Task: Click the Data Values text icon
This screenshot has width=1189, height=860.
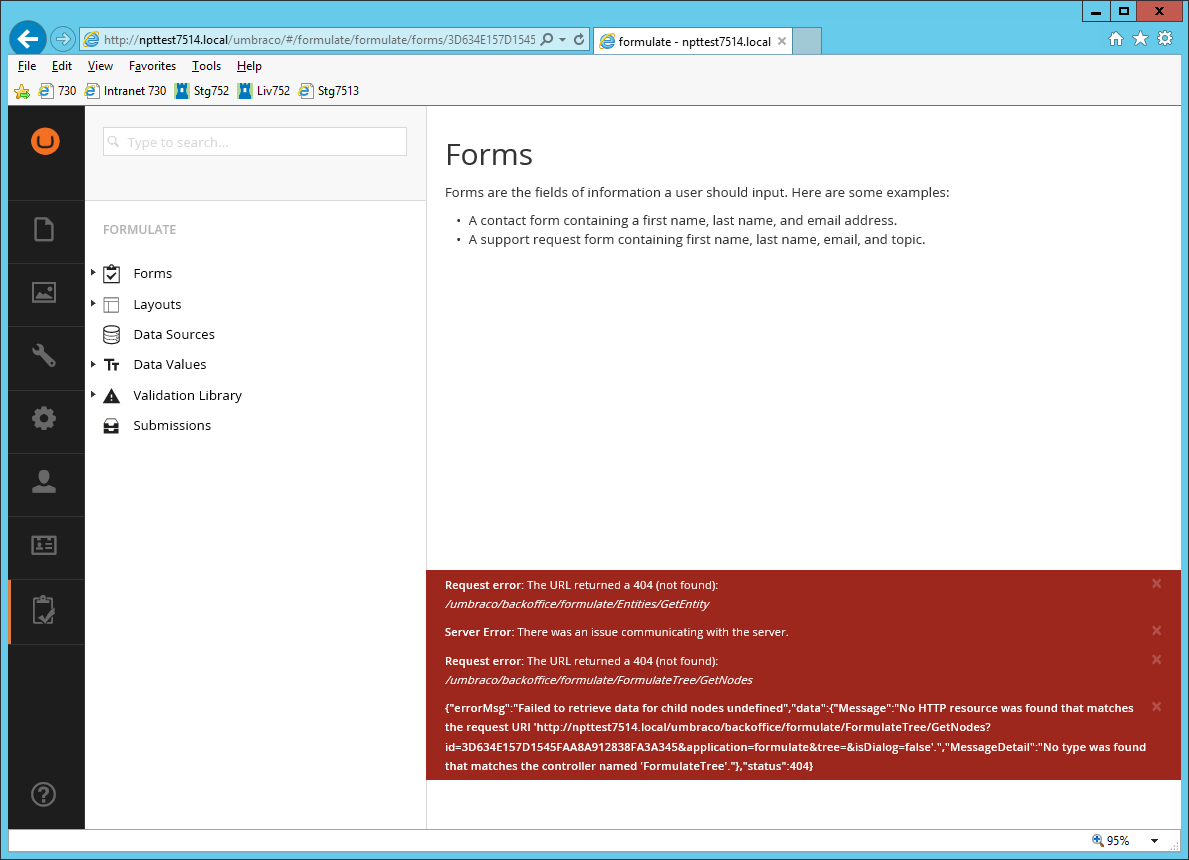Action: pos(111,365)
